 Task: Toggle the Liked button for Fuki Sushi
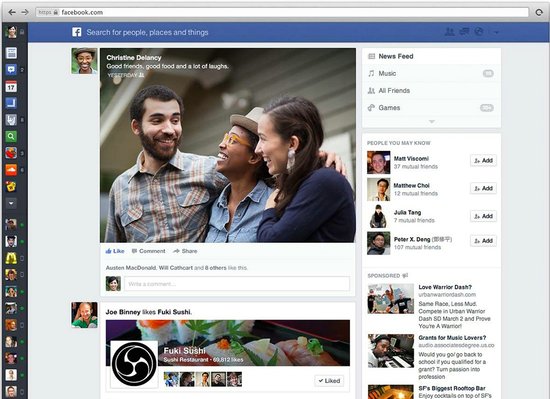pos(329,380)
